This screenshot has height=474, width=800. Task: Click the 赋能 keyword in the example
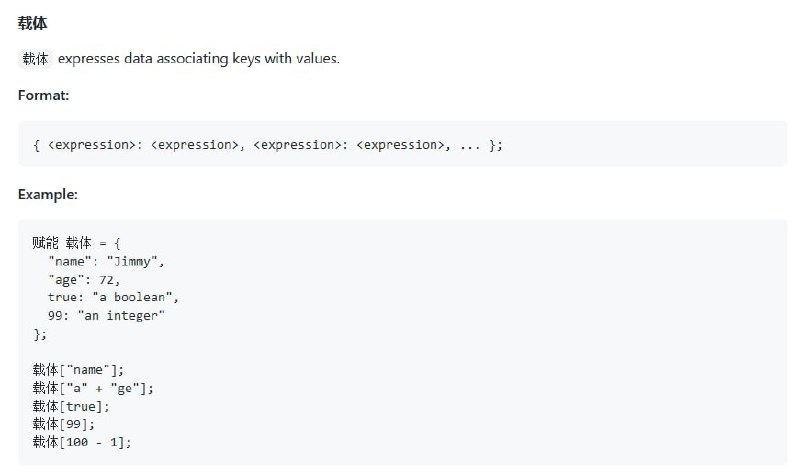pyautogui.click(x=45, y=243)
